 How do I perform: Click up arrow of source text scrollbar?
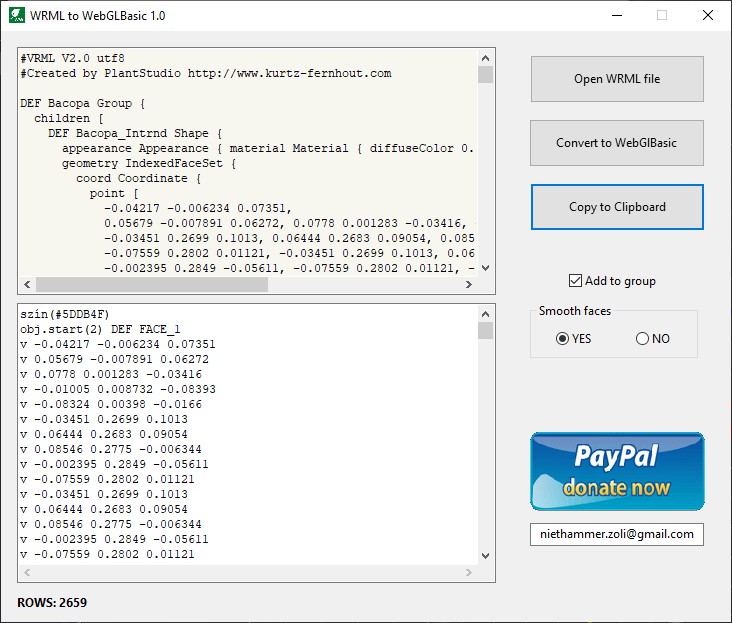pos(486,58)
